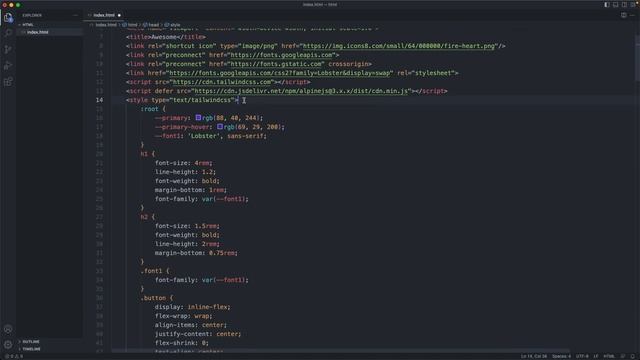Open the Accounts menu icon
The width and height of the screenshot is (640, 360).
tap(8, 329)
